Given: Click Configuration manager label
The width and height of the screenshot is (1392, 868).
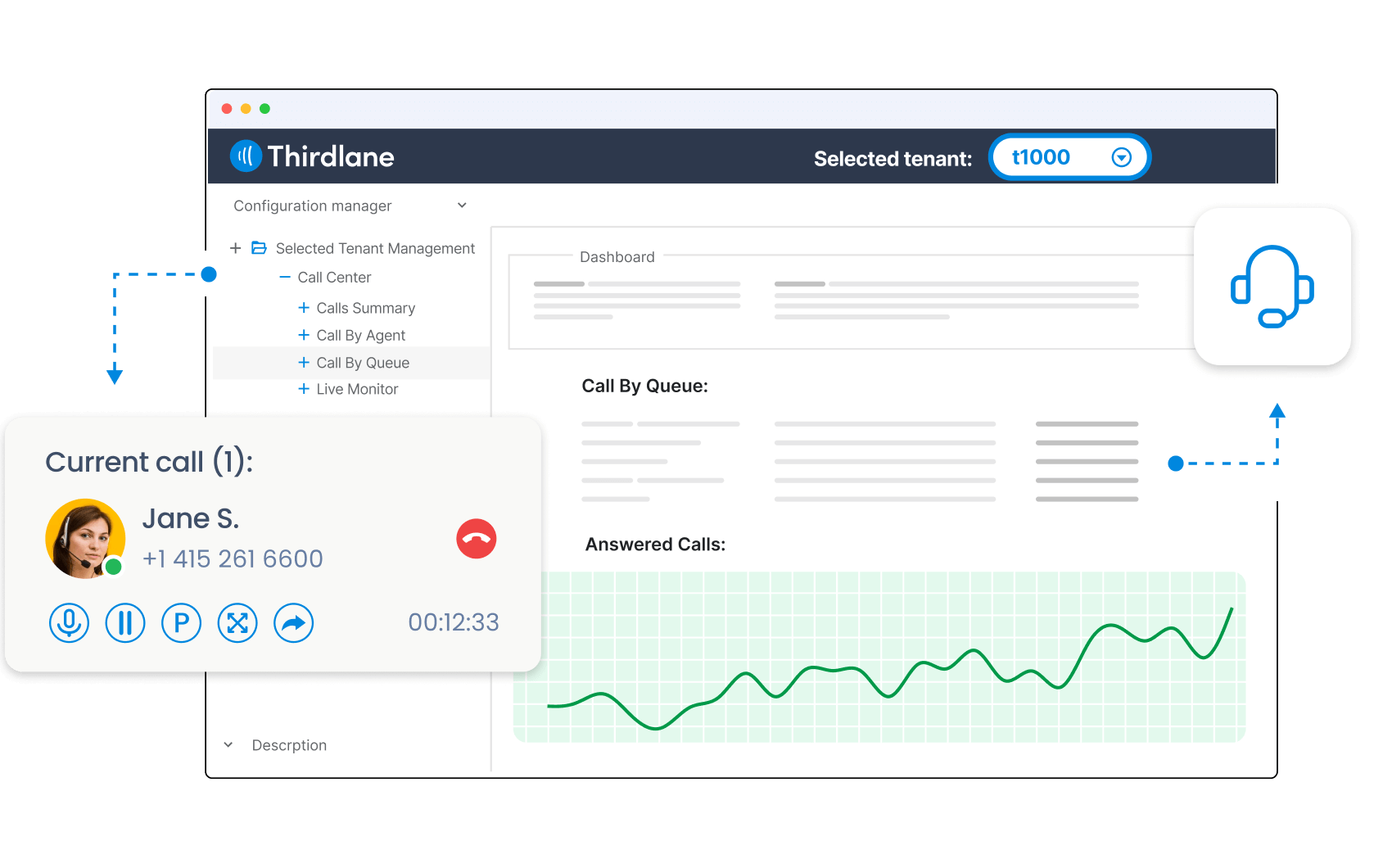Looking at the screenshot, I should (313, 206).
